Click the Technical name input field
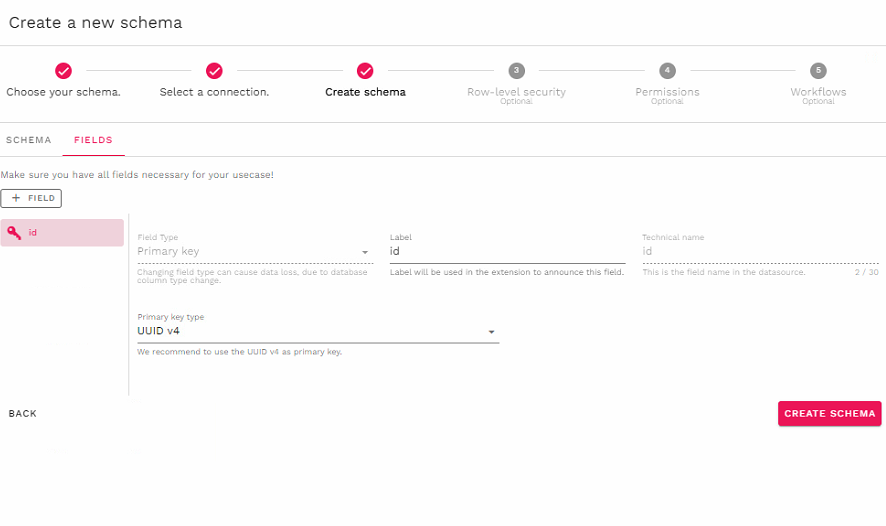 point(758,252)
